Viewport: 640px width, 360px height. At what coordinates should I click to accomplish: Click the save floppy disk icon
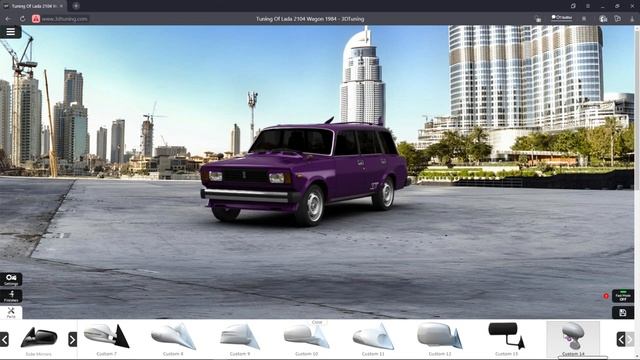[622, 313]
